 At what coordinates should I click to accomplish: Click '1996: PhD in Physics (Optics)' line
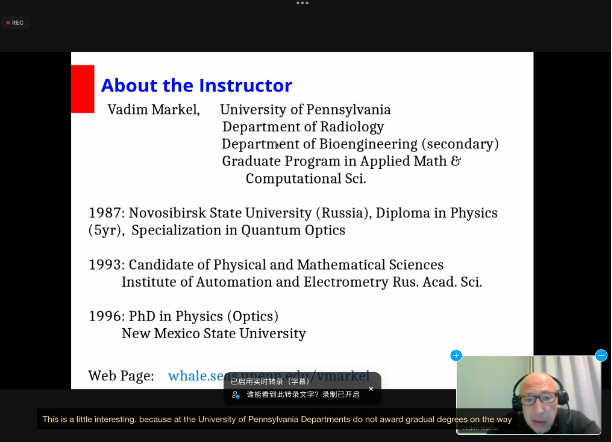point(183,316)
